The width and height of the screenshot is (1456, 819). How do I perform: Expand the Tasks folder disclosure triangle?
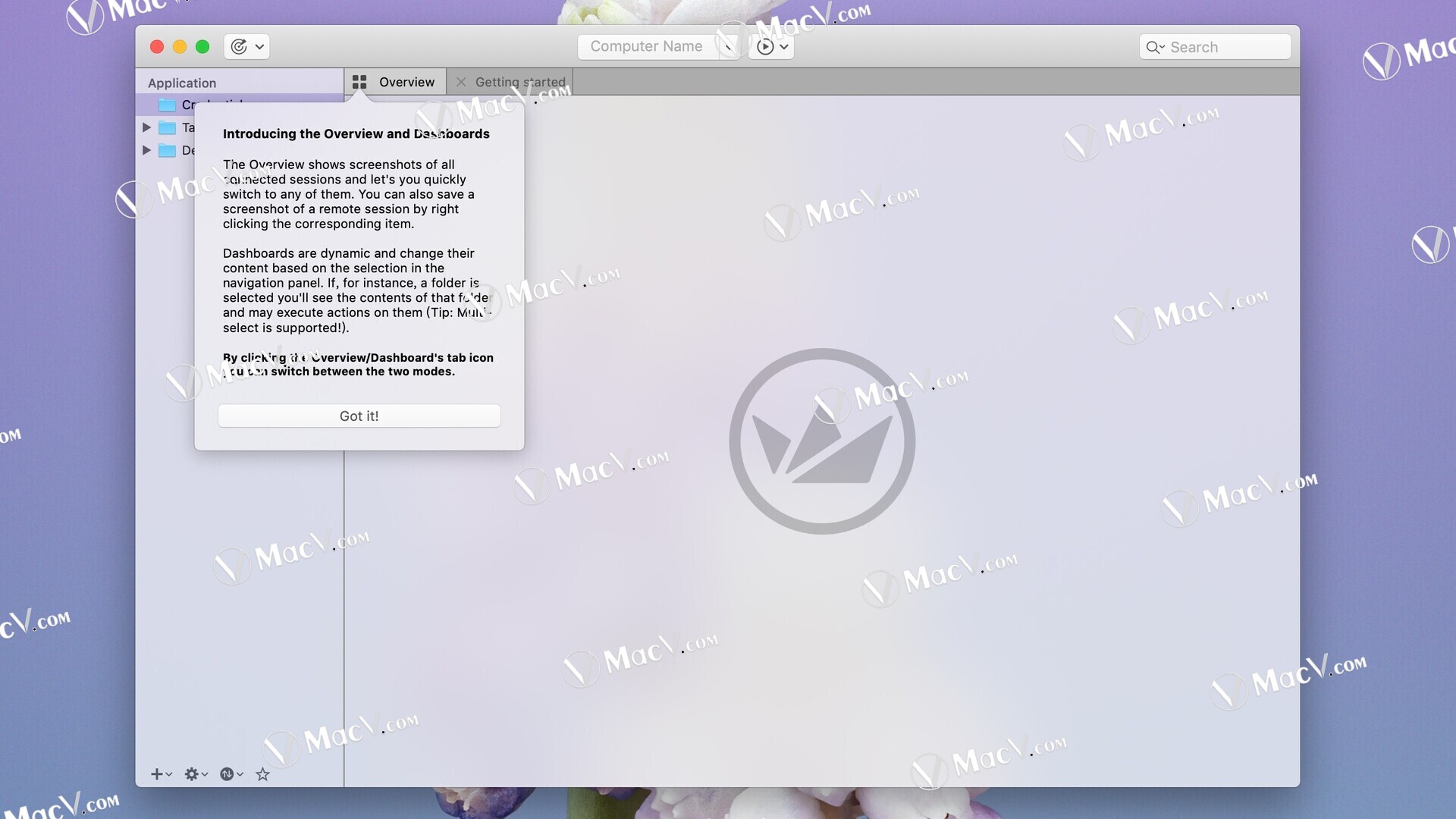coord(147,127)
